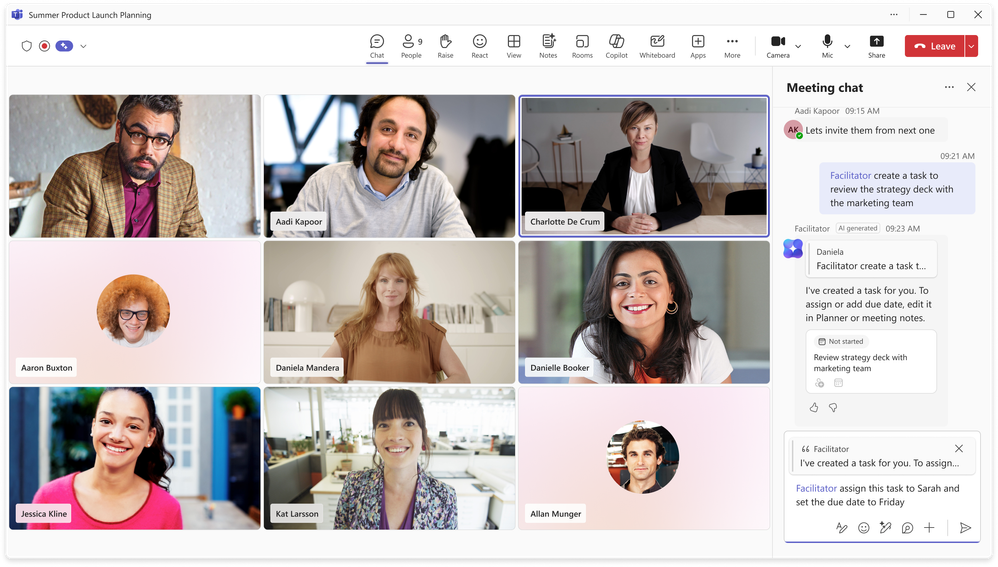Click the purple Facilitator pill icon
The width and height of the screenshot is (998, 567).
pyautogui.click(x=64, y=46)
